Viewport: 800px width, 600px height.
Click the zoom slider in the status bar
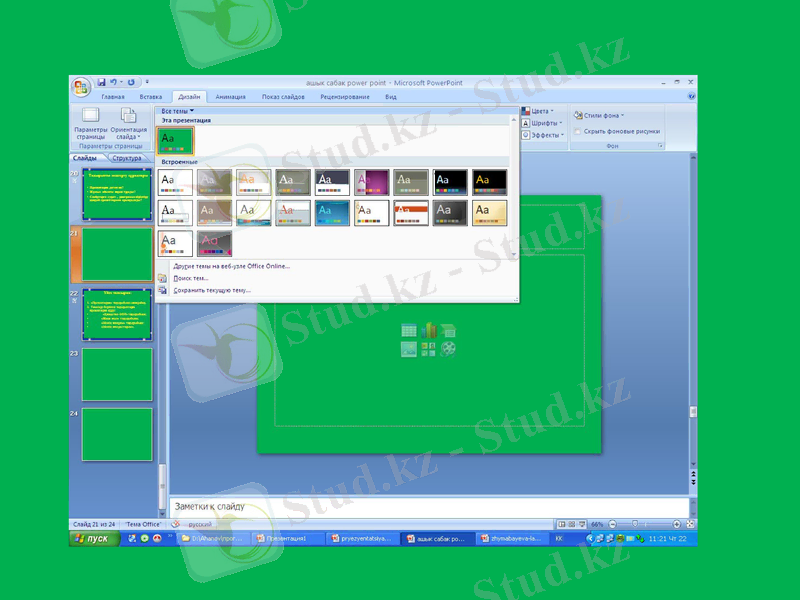634,524
